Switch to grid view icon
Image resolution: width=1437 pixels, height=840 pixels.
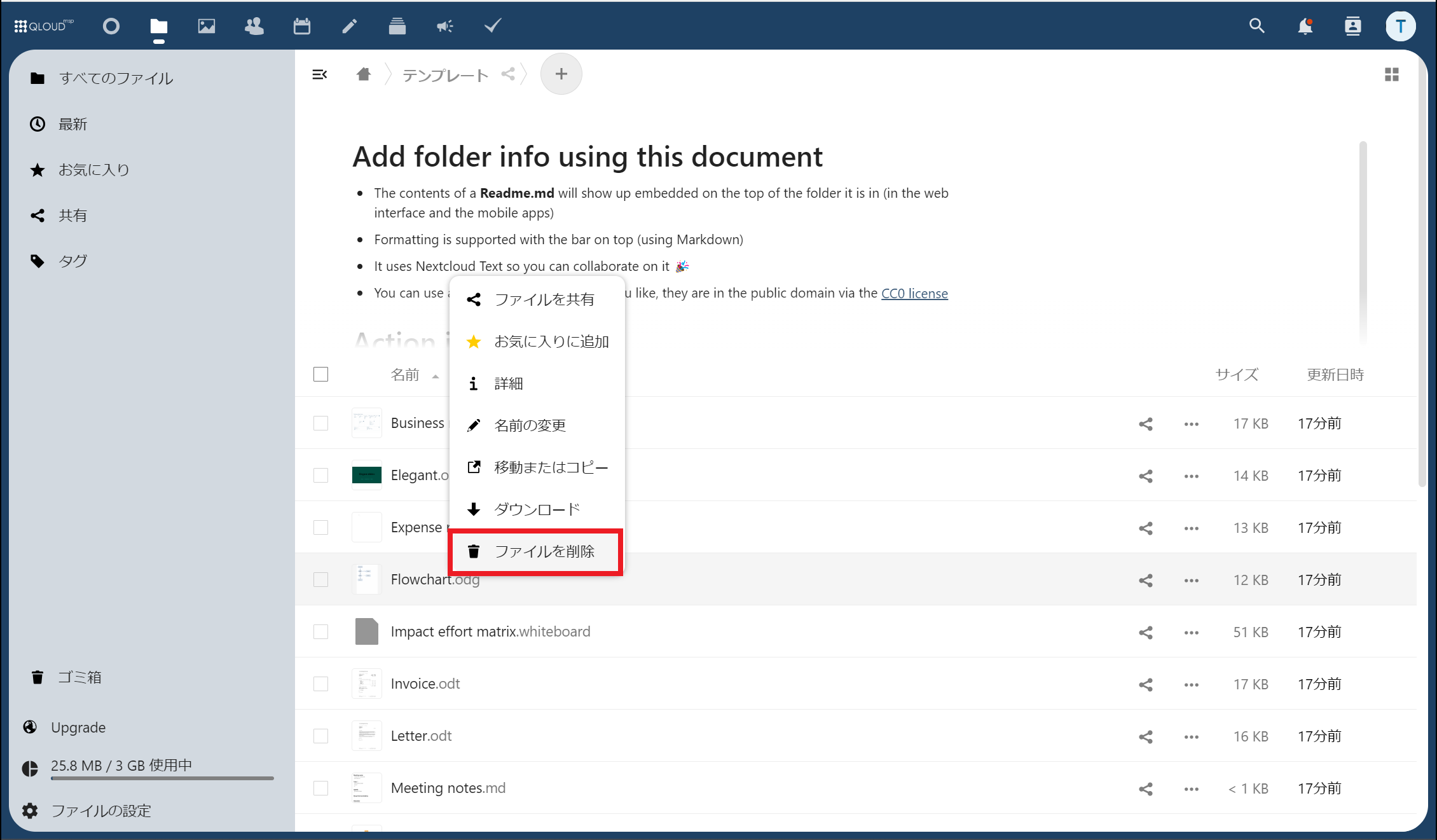[x=1391, y=74]
